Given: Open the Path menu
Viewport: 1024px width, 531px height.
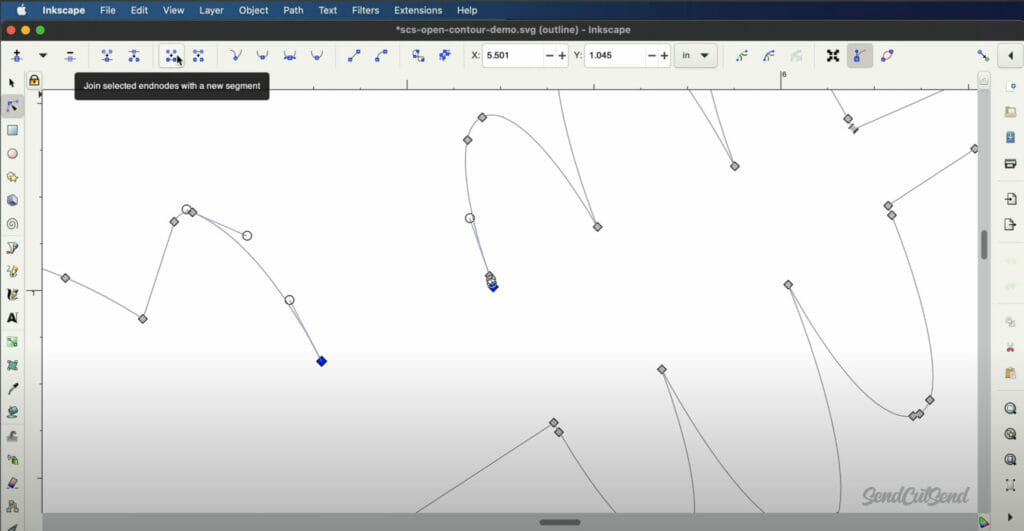Looking at the screenshot, I should (293, 10).
